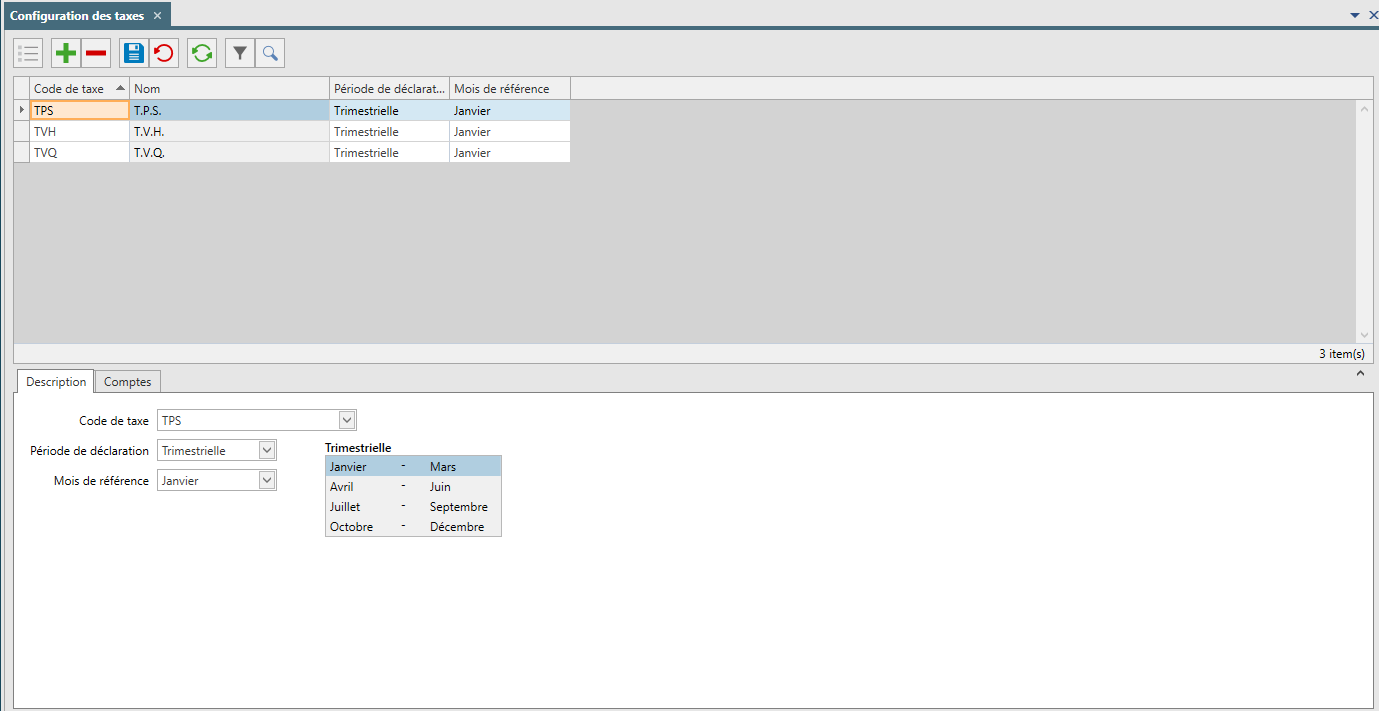Collapse the details panel with the chevron
The image size is (1379, 711).
pos(1360,373)
